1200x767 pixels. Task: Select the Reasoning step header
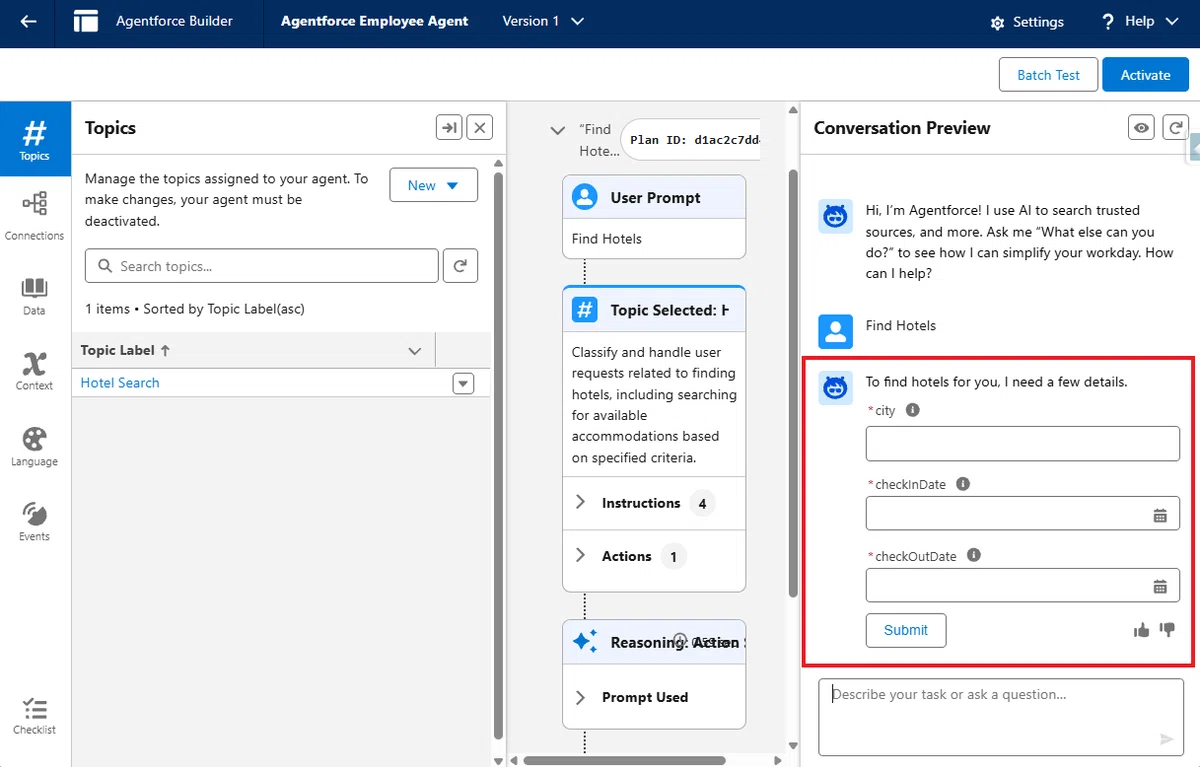[x=654, y=642]
